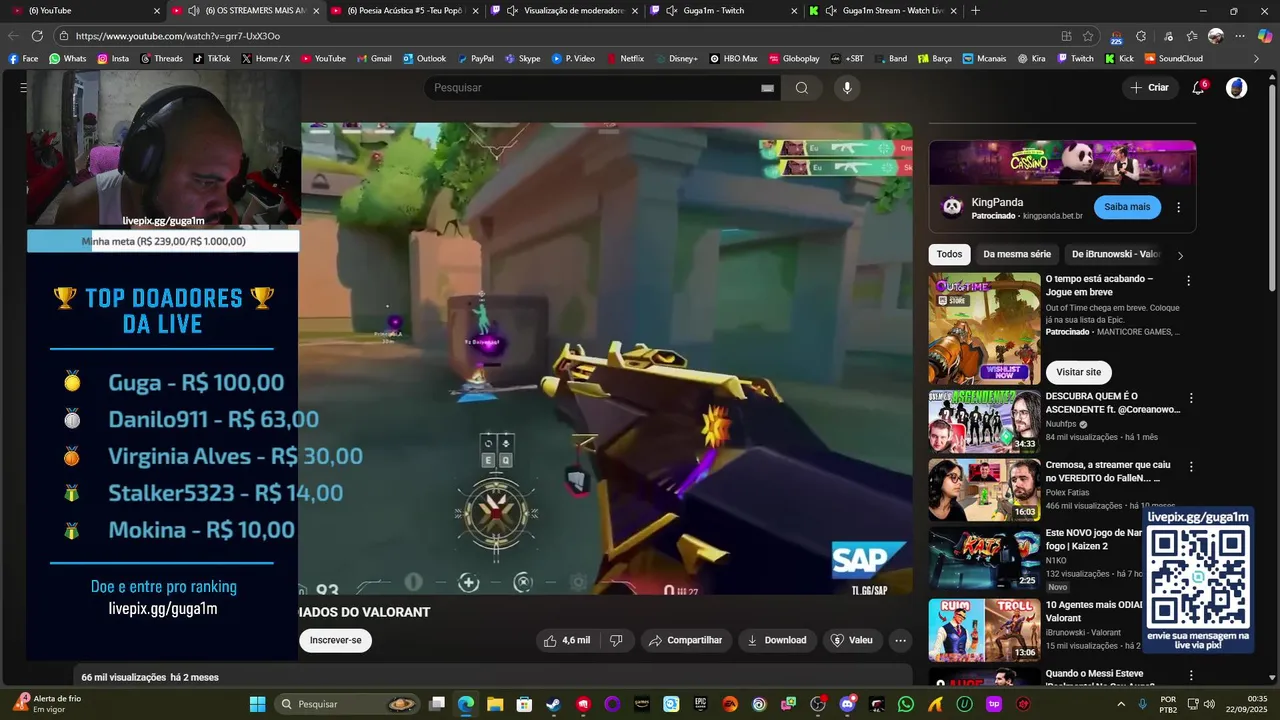
Task: Open Epic Games launcher in taskbar
Action: click(x=701, y=704)
